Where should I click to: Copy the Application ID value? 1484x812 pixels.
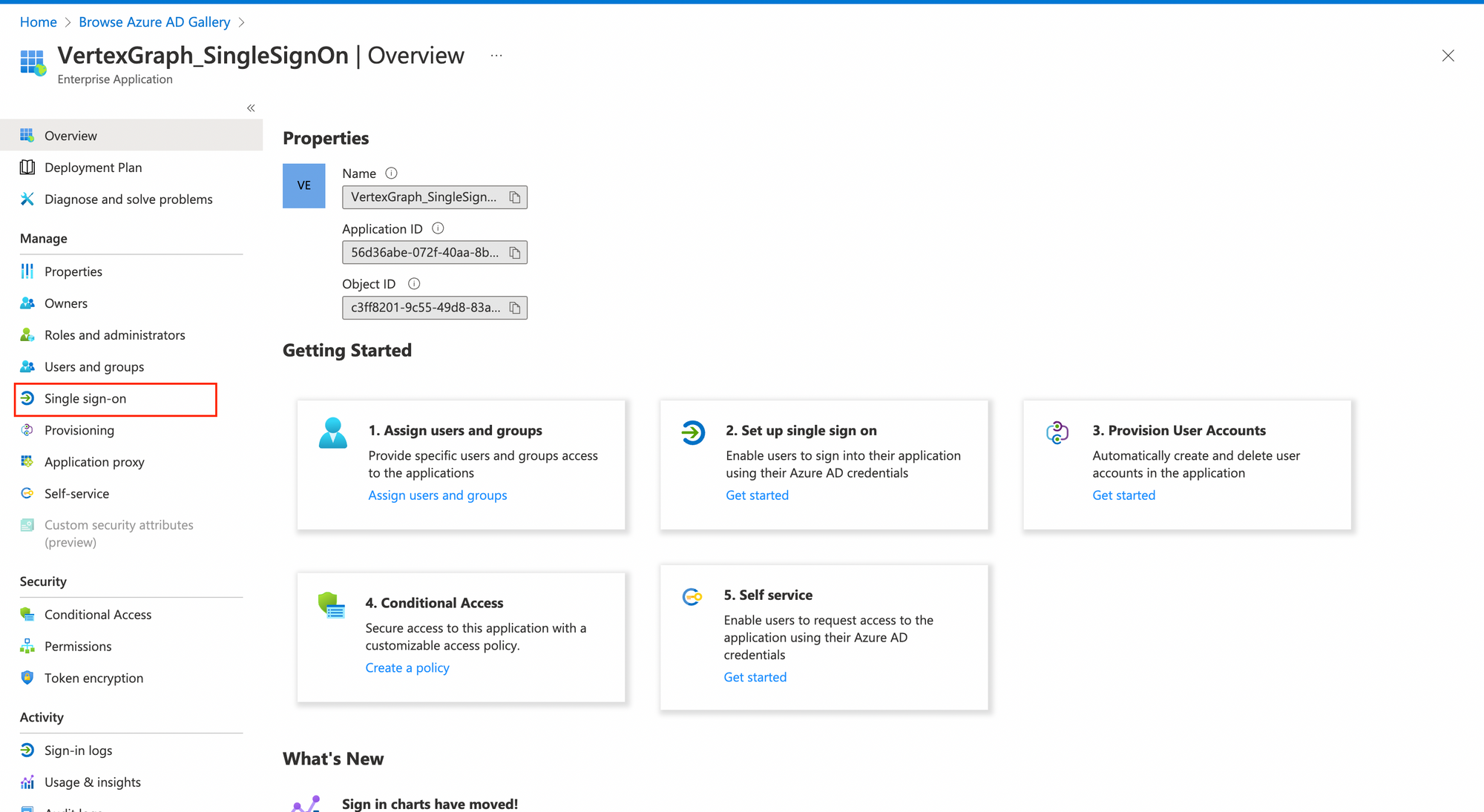click(x=515, y=253)
